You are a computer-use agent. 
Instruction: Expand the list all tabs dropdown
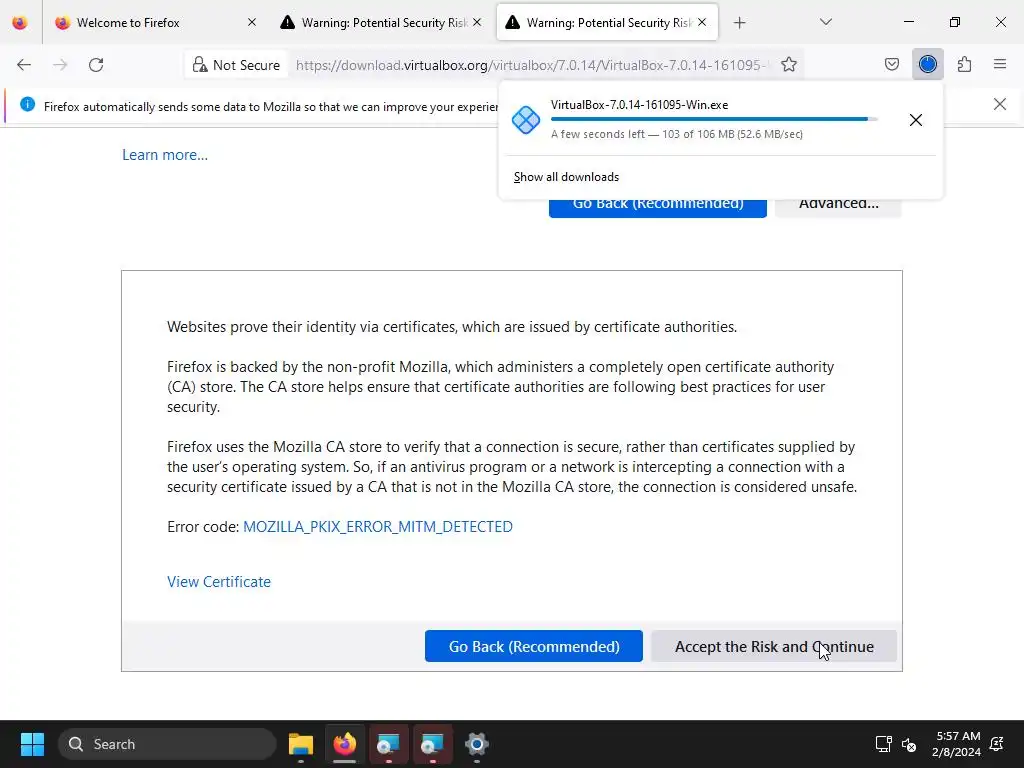(x=825, y=23)
